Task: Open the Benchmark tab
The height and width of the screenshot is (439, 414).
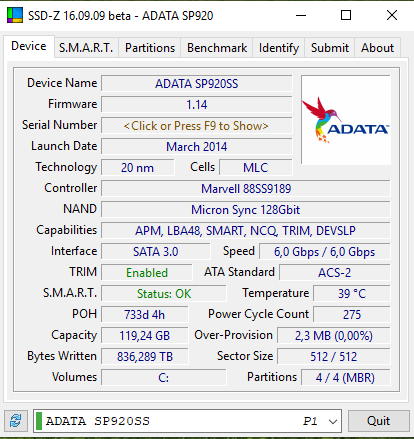Action: coord(217,48)
